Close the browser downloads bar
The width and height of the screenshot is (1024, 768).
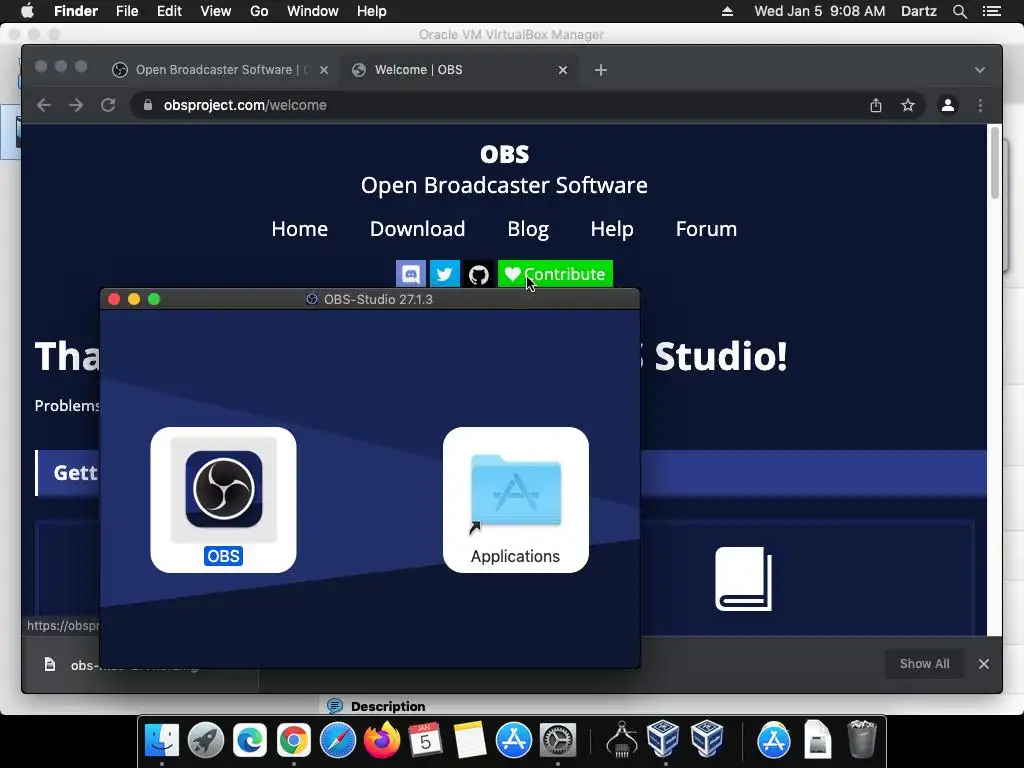click(984, 664)
